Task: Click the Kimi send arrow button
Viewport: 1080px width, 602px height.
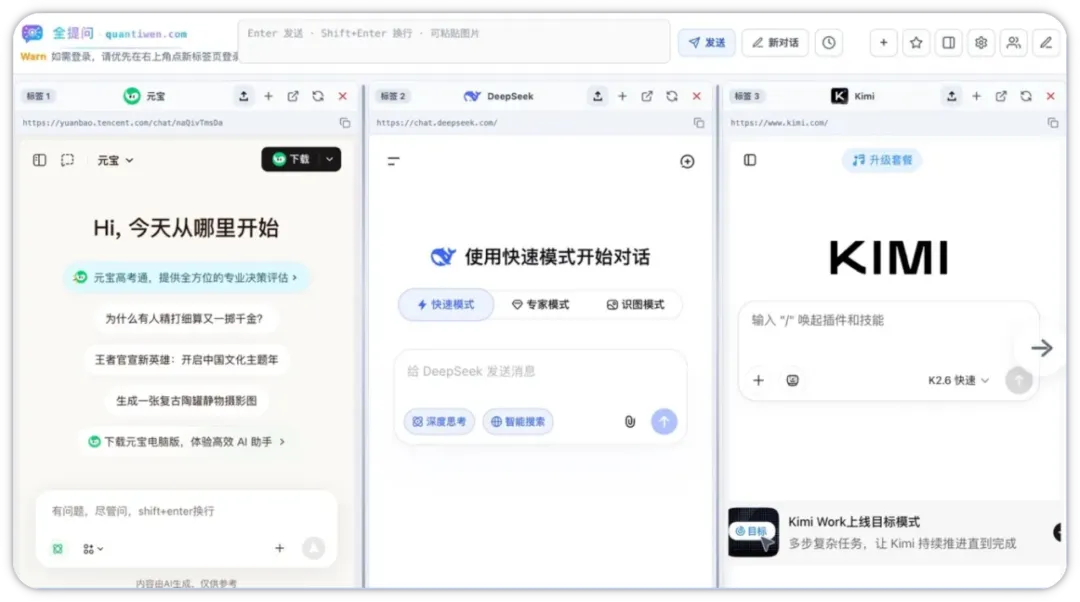Action: (1019, 380)
